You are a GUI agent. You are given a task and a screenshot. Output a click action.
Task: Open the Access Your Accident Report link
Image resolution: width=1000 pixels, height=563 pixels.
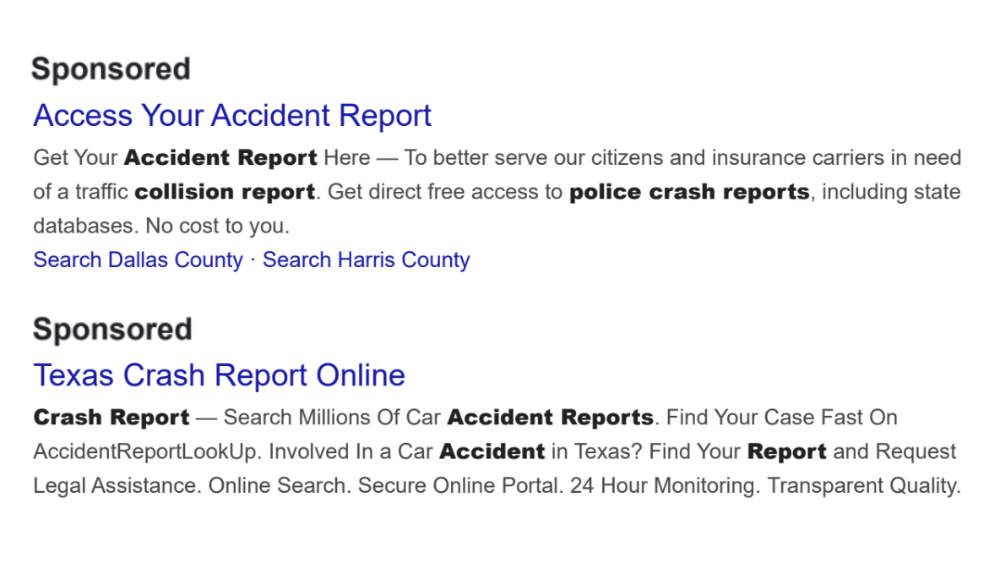pos(232,116)
